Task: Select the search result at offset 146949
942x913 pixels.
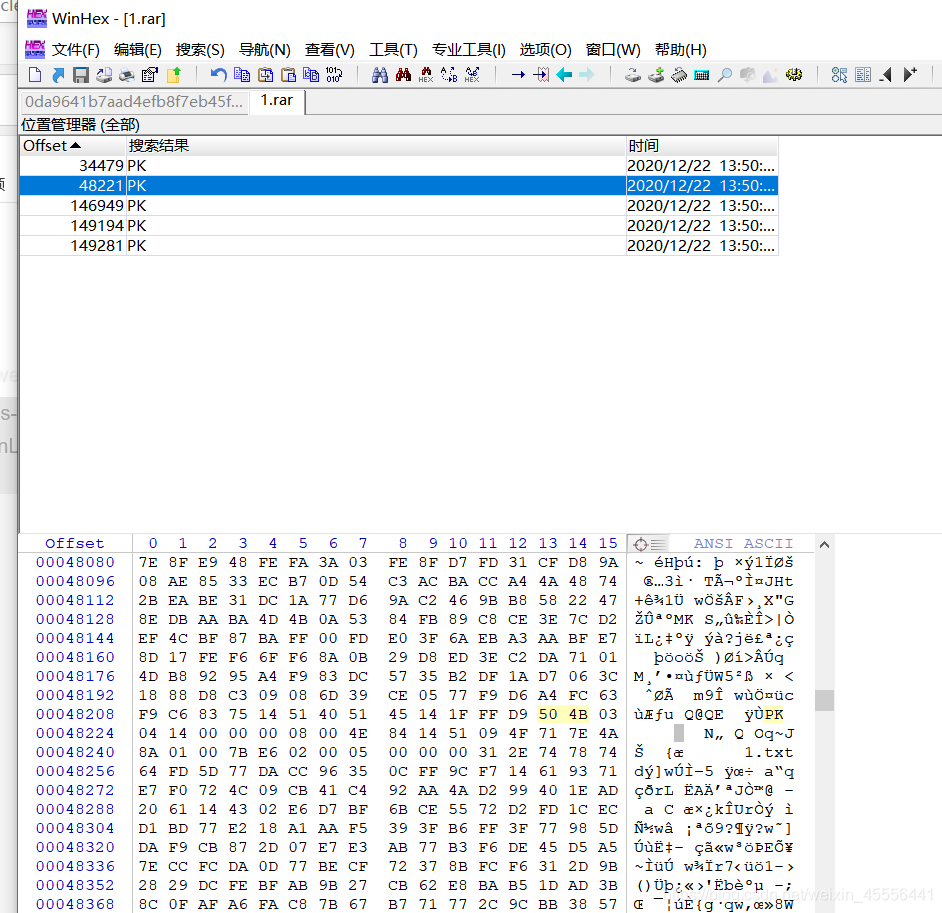Action: (x=399, y=205)
